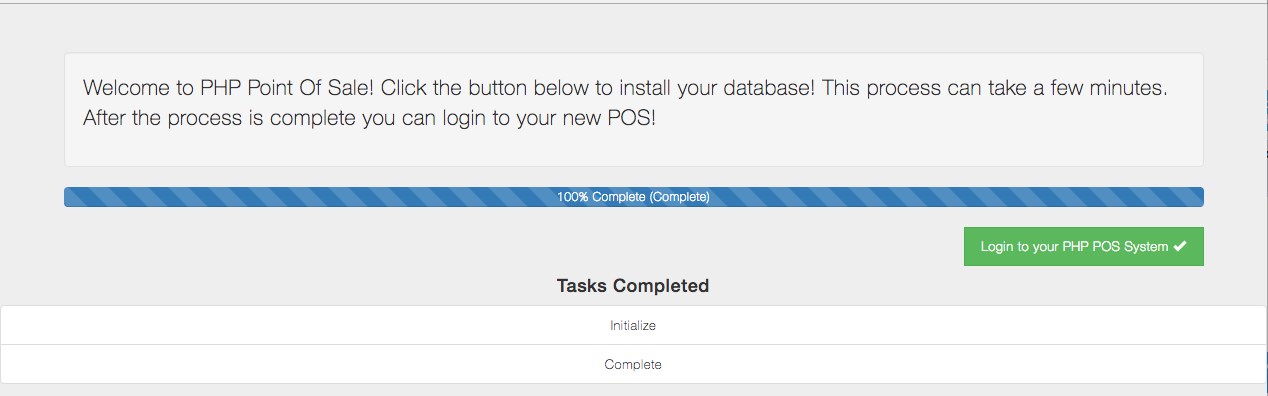Click the Tasks Completed heading
The height and width of the screenshot is (396, 1268).
[x=633, y=286]
